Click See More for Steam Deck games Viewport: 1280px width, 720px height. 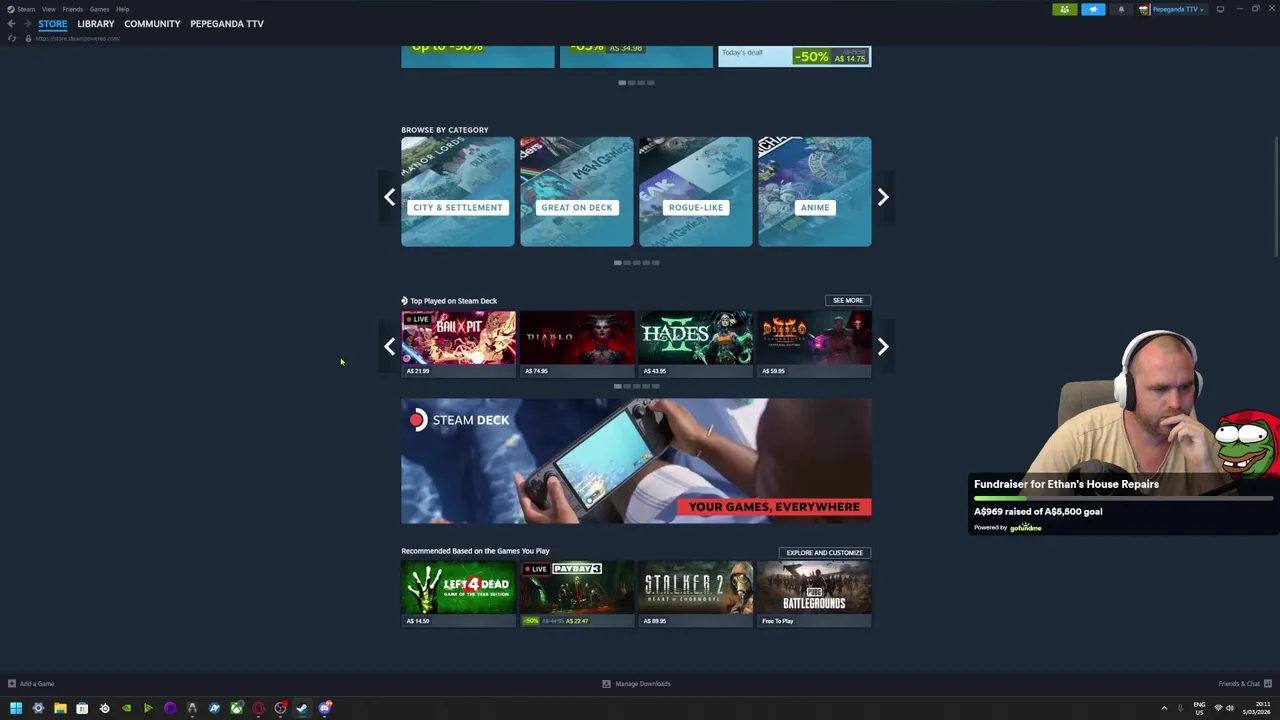tap(848, 300)
